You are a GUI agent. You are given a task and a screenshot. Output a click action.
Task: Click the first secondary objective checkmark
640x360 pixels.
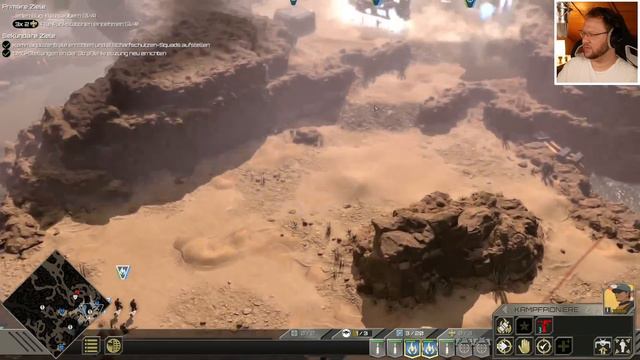[x=6, y=45]
